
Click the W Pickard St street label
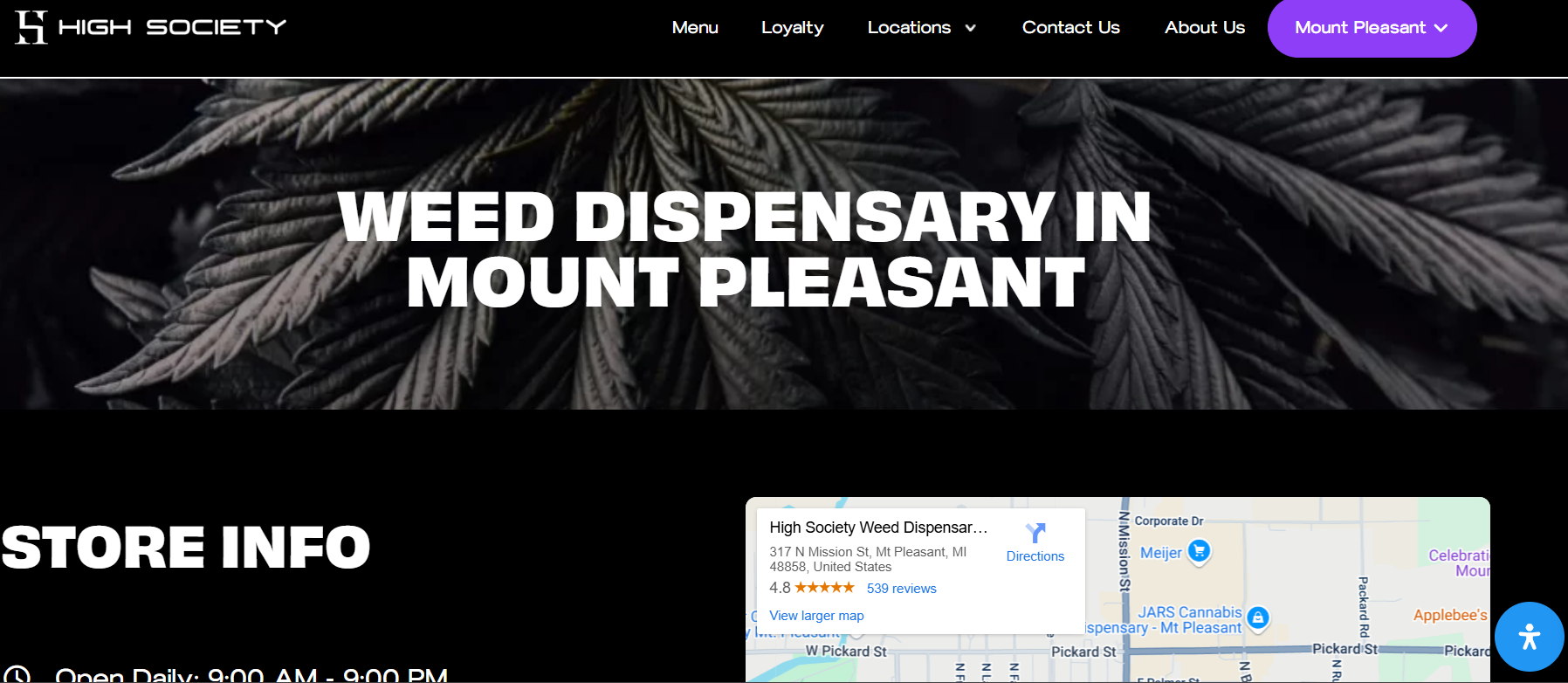[x=845, y=652]
